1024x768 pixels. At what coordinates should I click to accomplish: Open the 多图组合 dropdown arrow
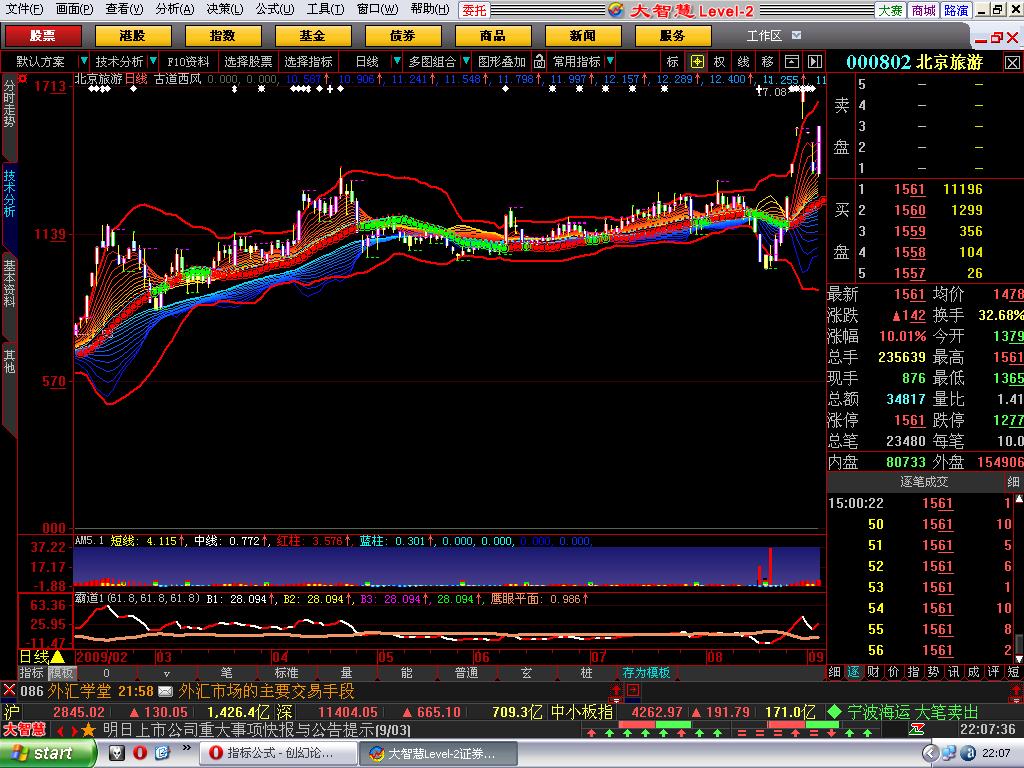[x=466, y=61]
